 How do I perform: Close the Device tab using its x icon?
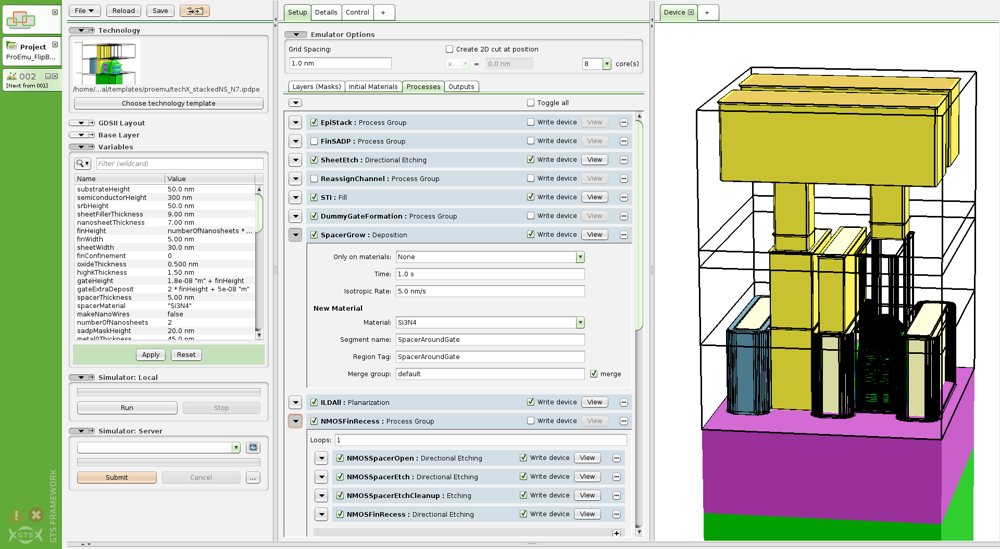(x=690, y=12)
